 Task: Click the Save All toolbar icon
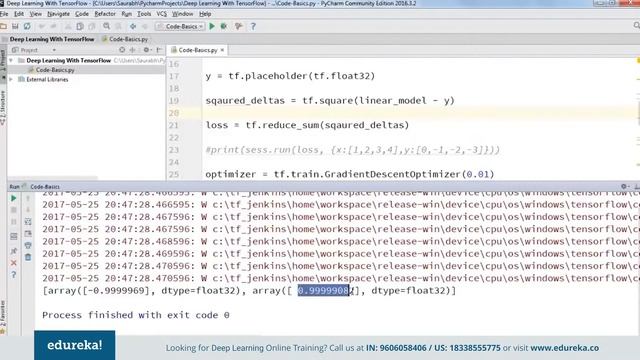(15, 27)
